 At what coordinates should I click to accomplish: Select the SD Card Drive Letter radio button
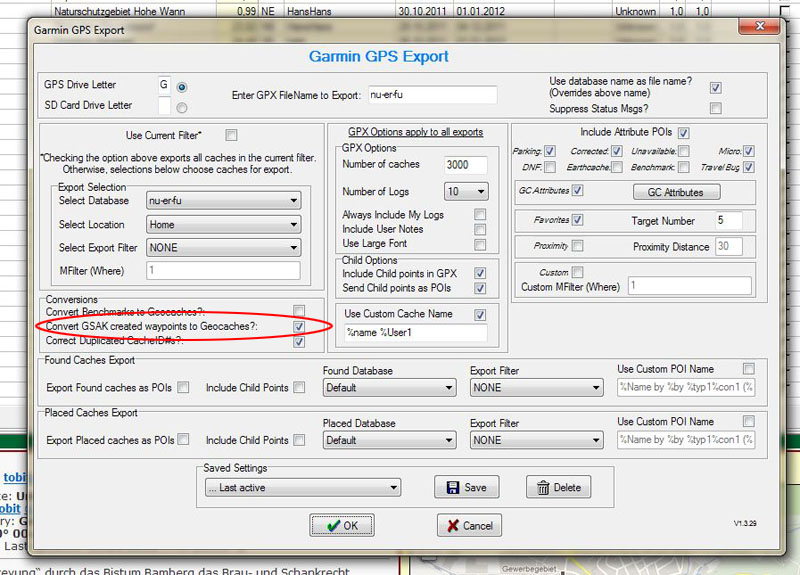point(182,108)
